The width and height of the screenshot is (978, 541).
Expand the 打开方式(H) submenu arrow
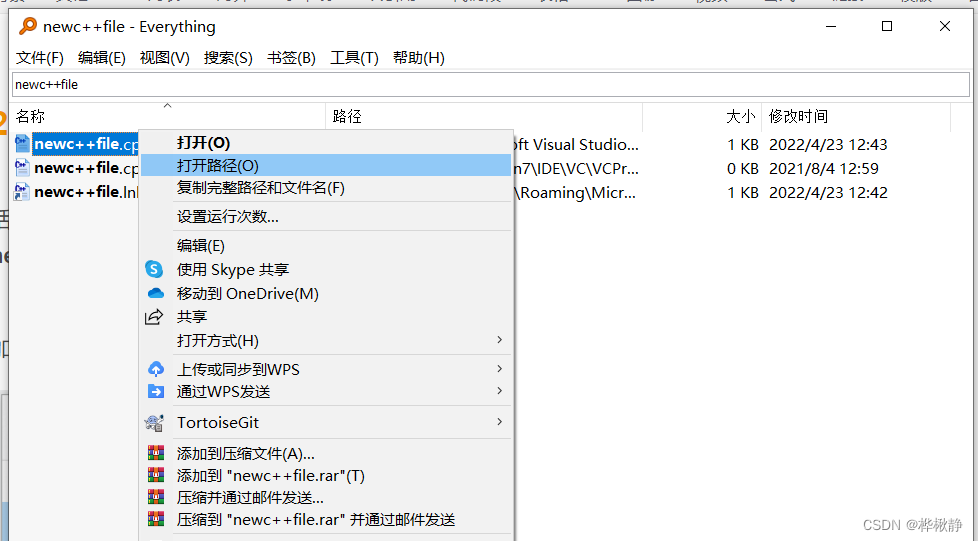click(499, 339)
